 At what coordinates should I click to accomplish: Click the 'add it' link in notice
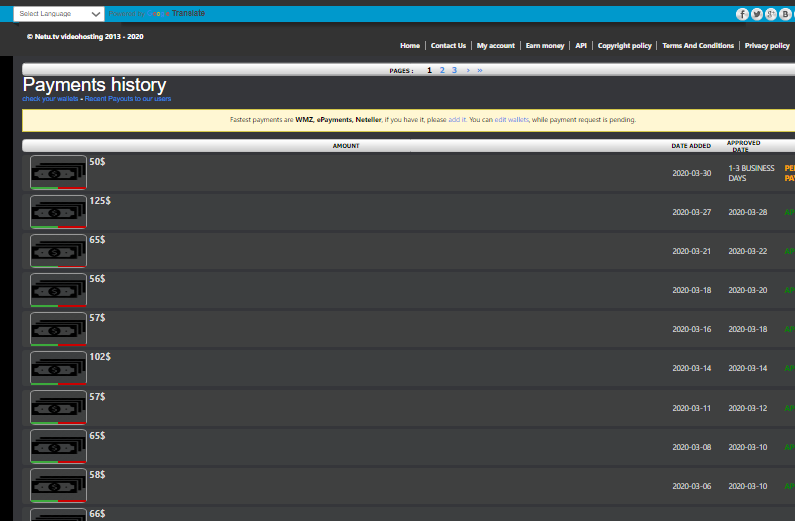coord(457,120)
